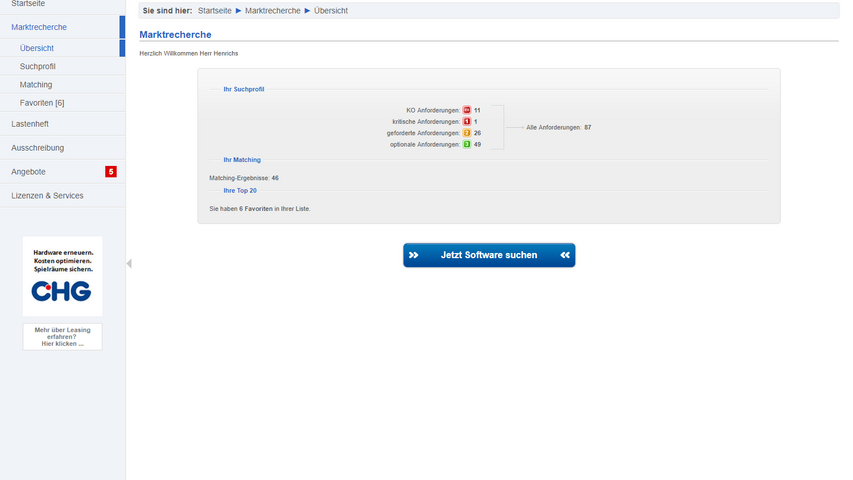This screenshot has height=480, width=853.
Task: Open the Suchprofil submenu entry
Action: (38, 66)
